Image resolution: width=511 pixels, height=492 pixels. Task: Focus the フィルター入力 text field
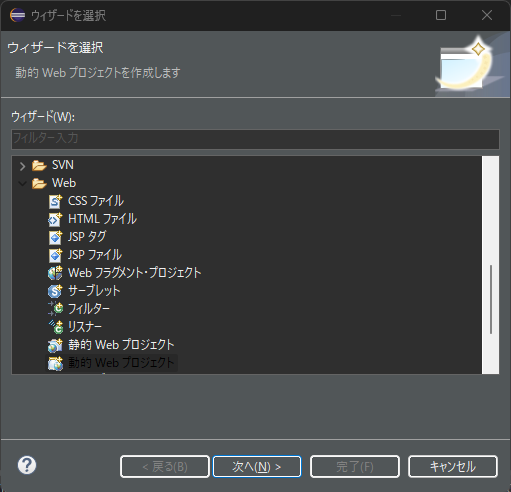tap(255, 139)
